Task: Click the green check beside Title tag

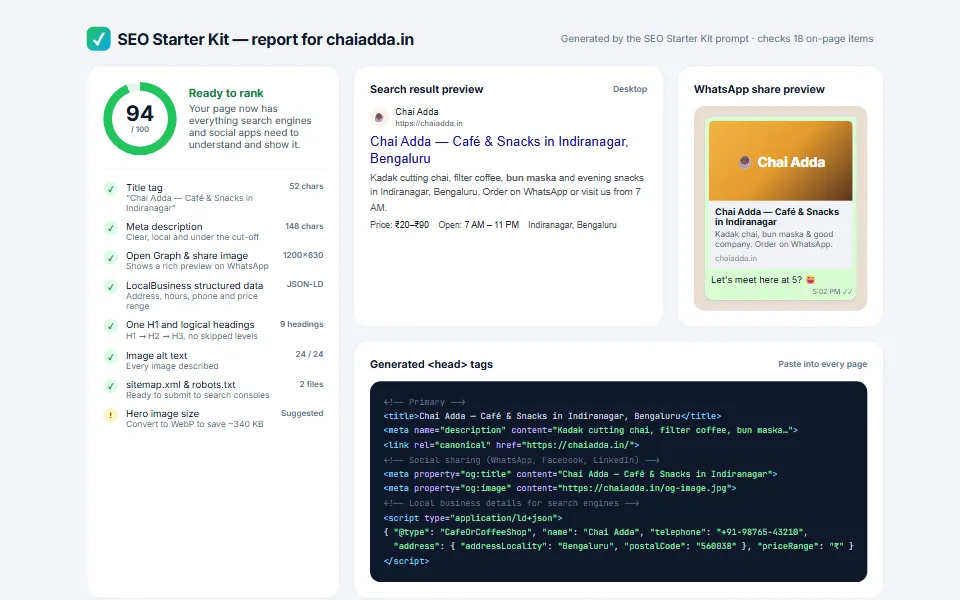Action: click(x=110, y=189)
